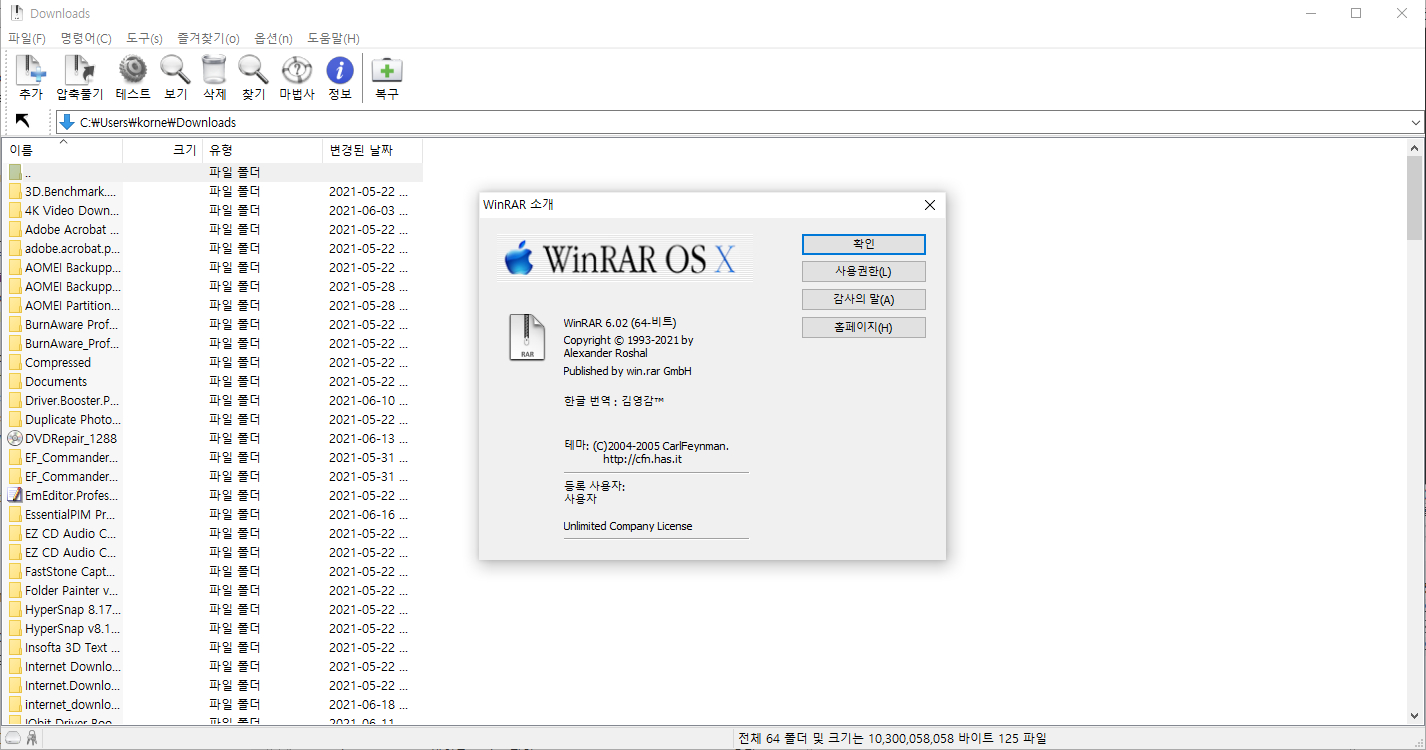1426x750 pixels.
Task: Click the 사용권한(L) license button
Action: pos(864,272)
